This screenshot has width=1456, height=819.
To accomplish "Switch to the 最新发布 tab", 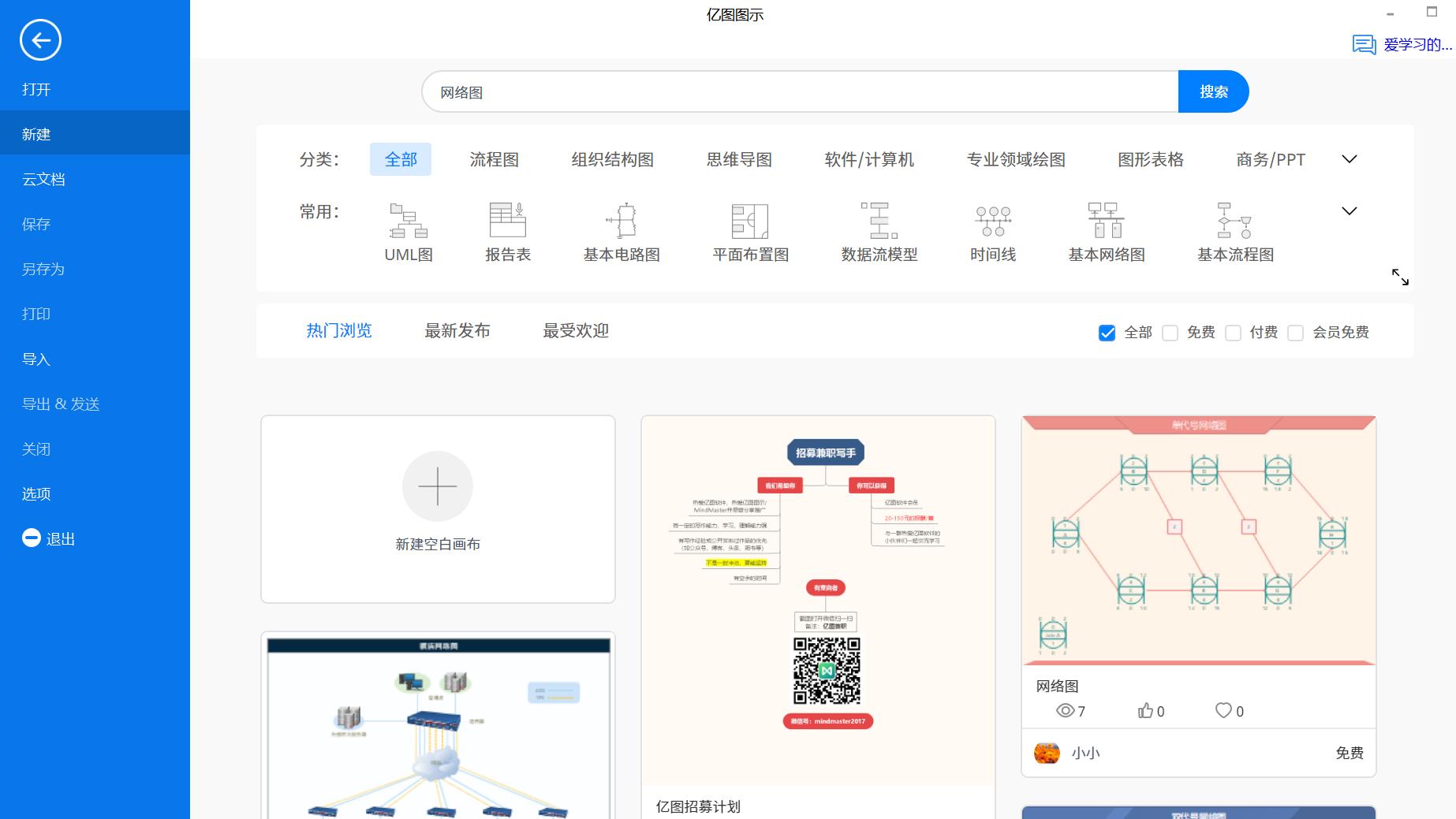I will tap(457, 331).
